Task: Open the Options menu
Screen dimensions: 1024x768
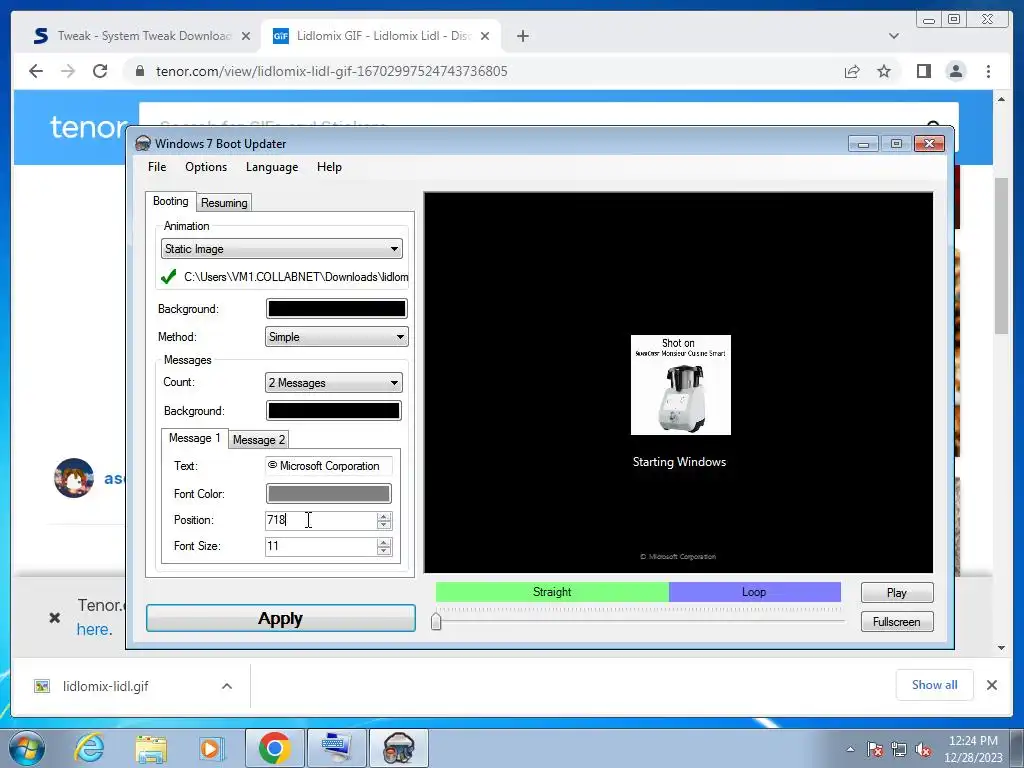Action: pos(206,167)
